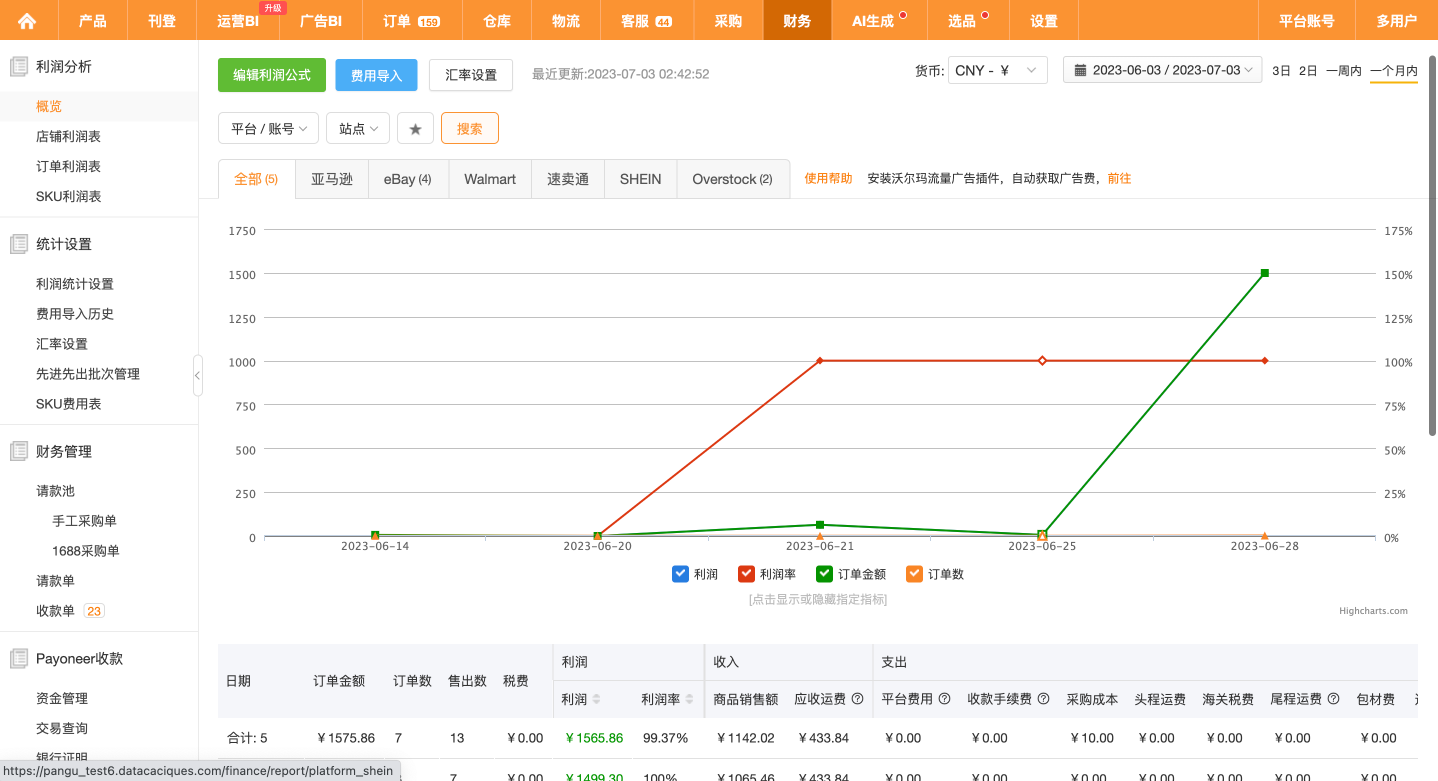Click the help icon next to 收款手续费
Image resolution: width=1438 pixels, height=781 pixels.
click(x=1043, y=699)
